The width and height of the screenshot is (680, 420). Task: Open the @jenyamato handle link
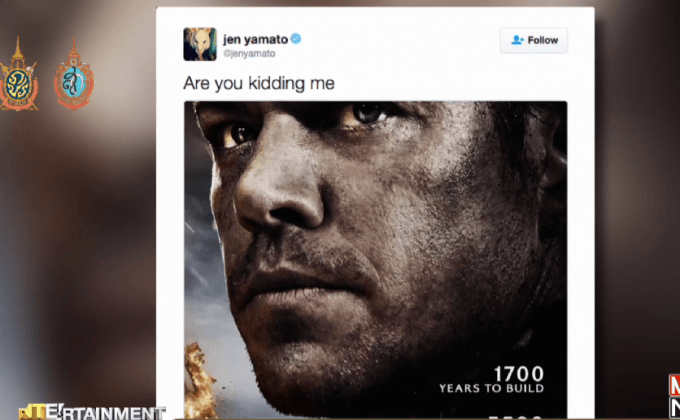[249, 53]
